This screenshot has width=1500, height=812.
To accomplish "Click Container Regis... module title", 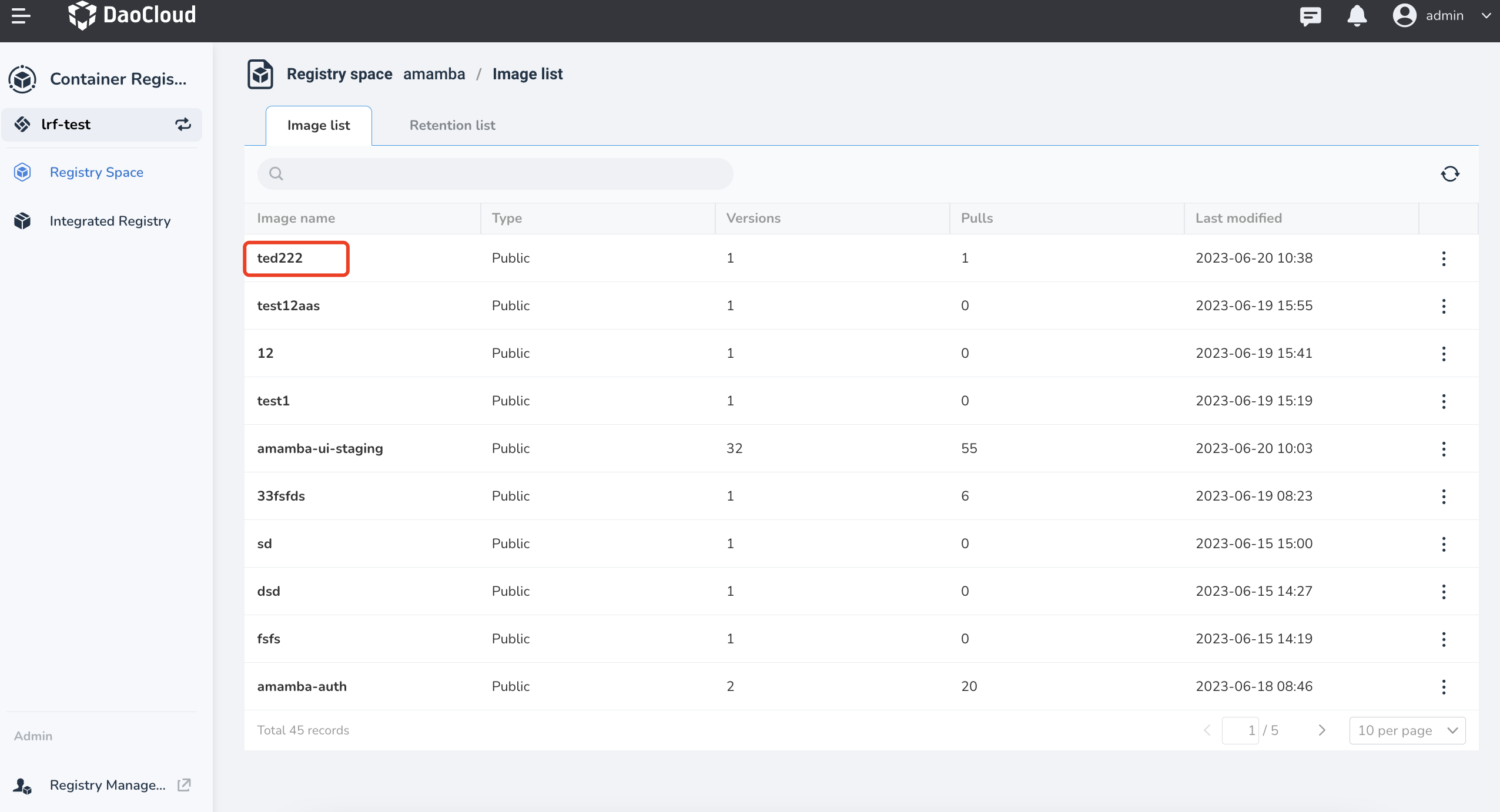I will (x=118, y=79).
